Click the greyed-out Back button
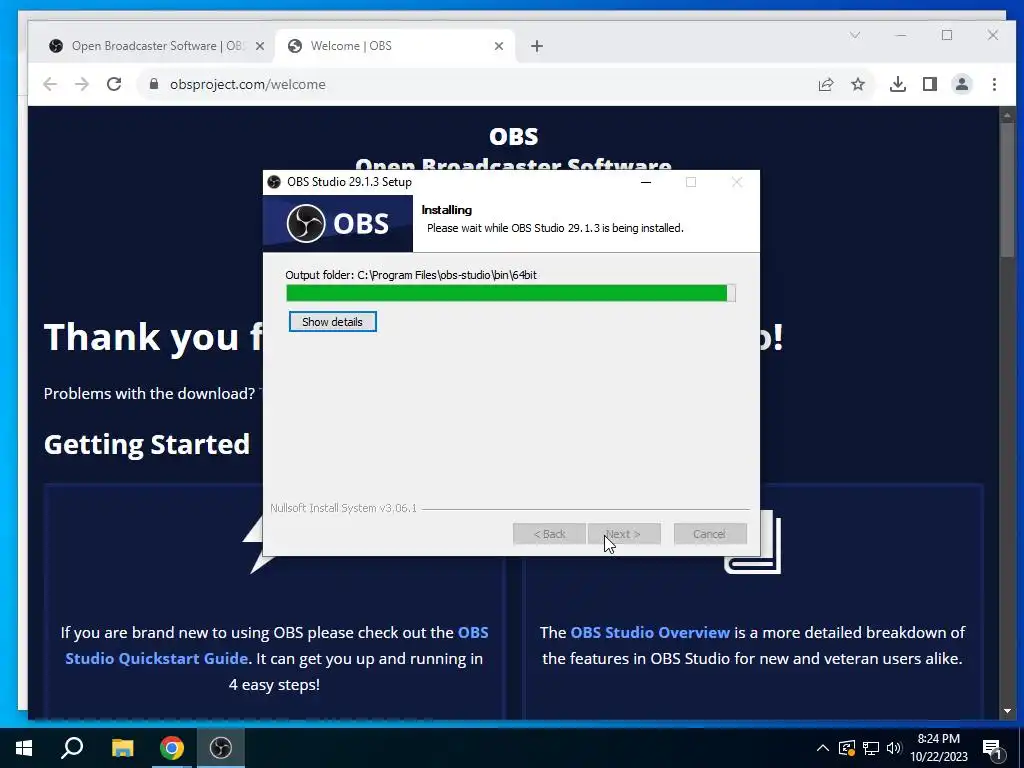 coord(549,534)
